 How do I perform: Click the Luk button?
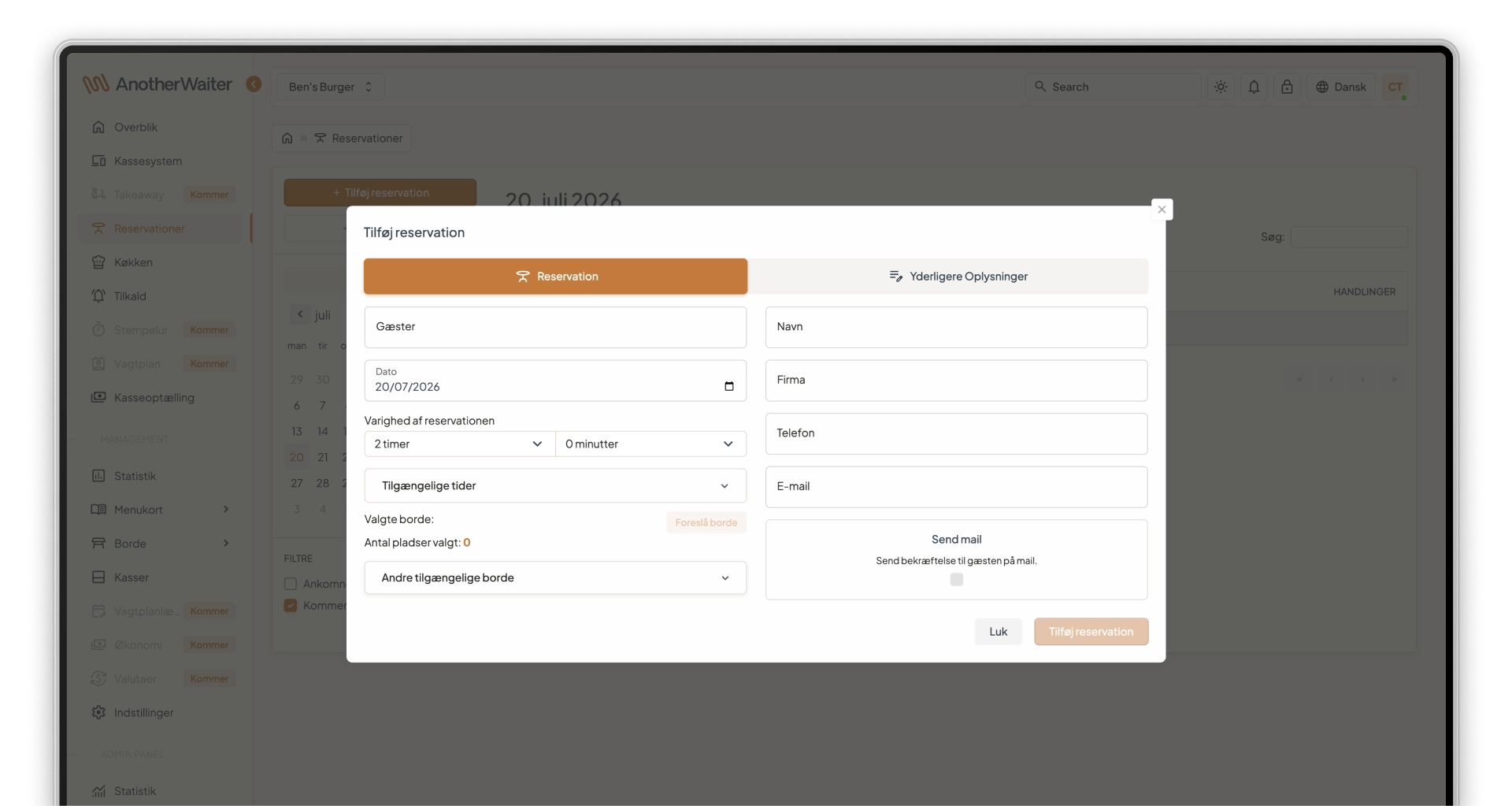coord(999,631)
